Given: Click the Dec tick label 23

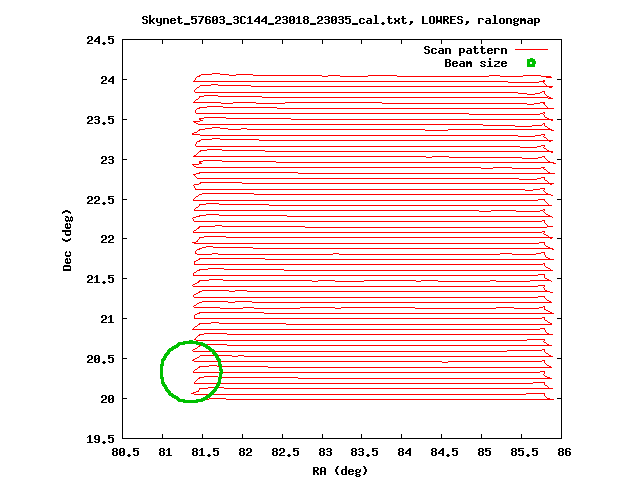Looking at the screenshot, I should click(107, 160).
